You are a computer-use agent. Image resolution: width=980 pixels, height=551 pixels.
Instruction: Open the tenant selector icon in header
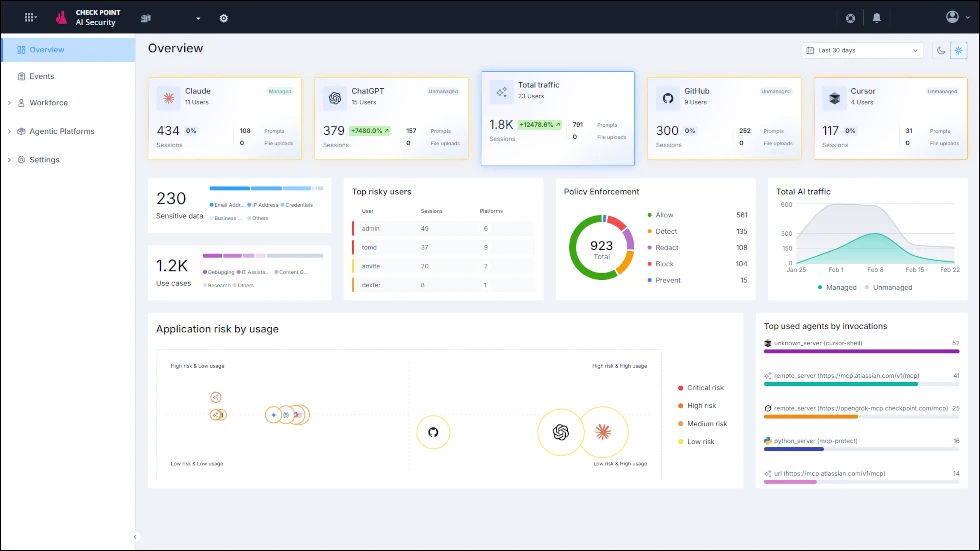pyautogui.click(x=146, y=18)
